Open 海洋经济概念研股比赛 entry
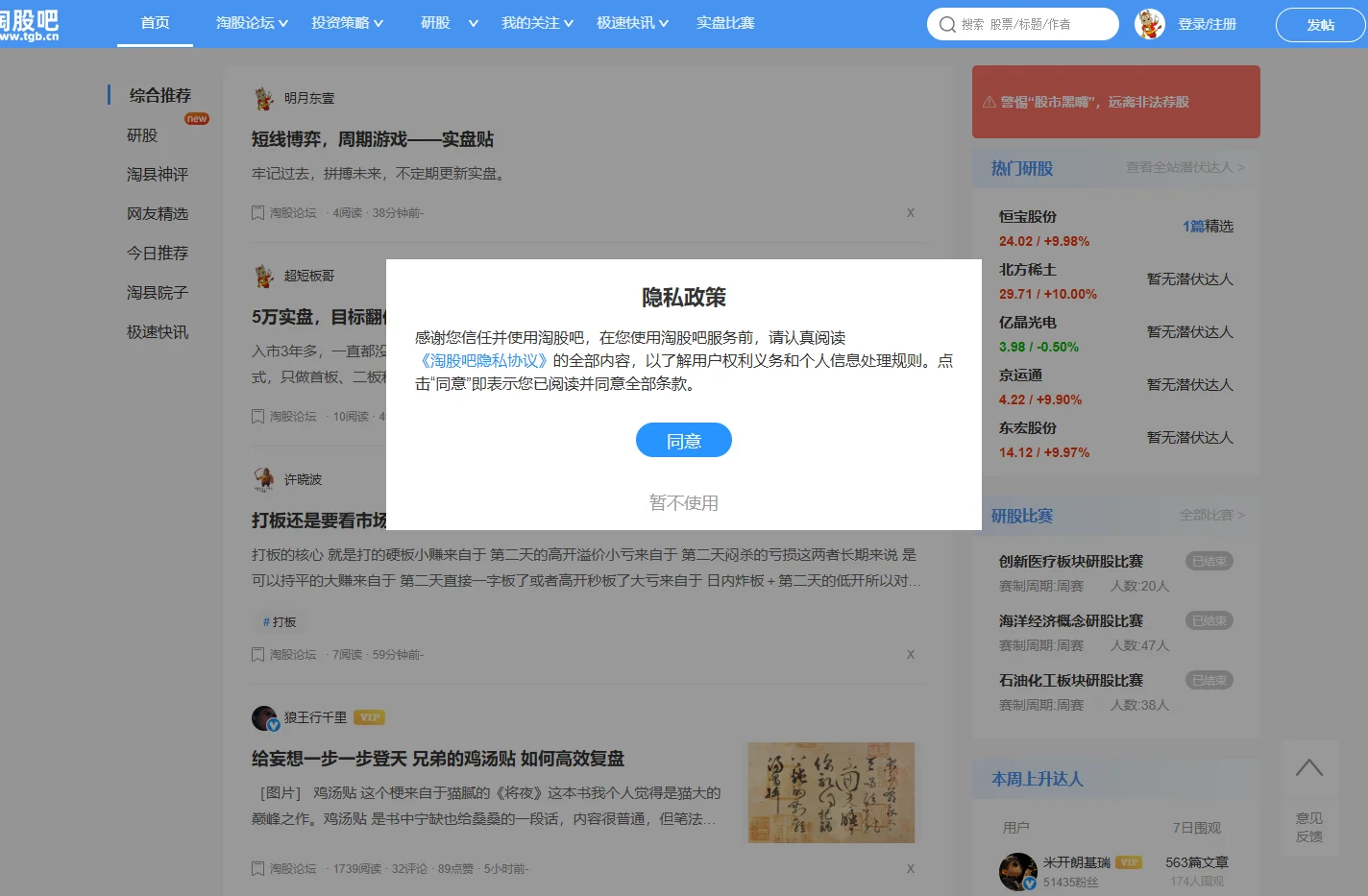The image size is (1368, 896). pos(1071,620)
